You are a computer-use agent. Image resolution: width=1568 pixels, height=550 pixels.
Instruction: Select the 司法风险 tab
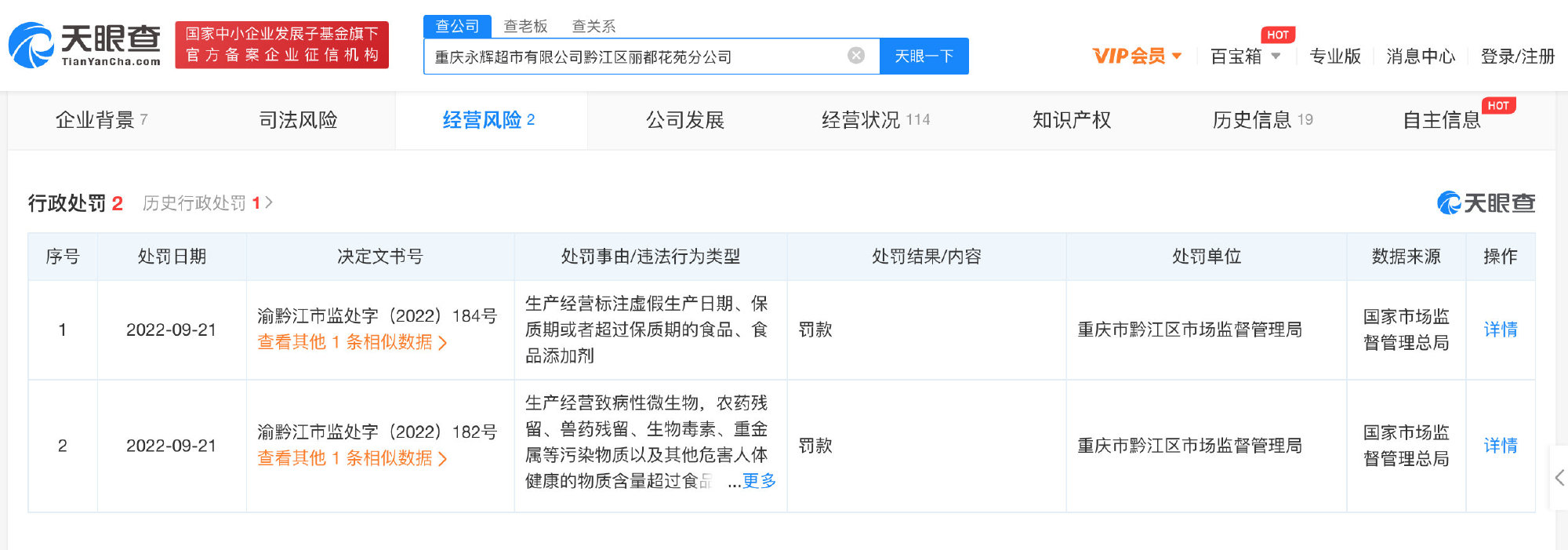click(x=298, y=120)
